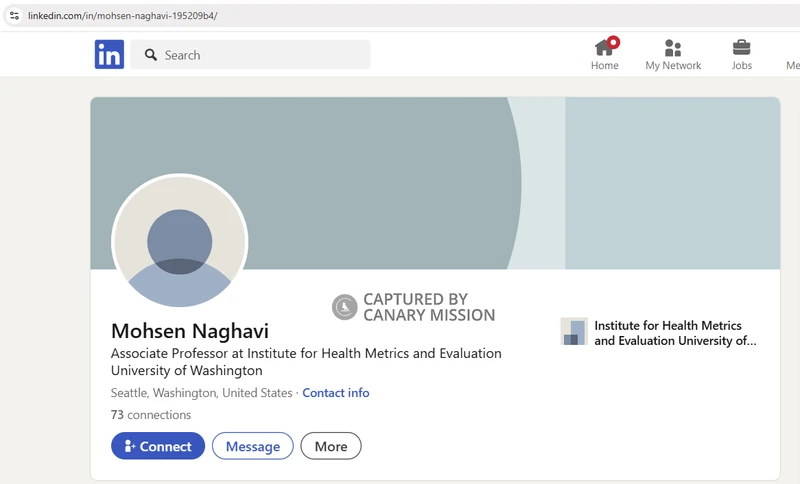Image resolution: width=800 pixels, height=484 pixels.
Task: Click the search magnifier icon
Action: click(x=151, y=55)
